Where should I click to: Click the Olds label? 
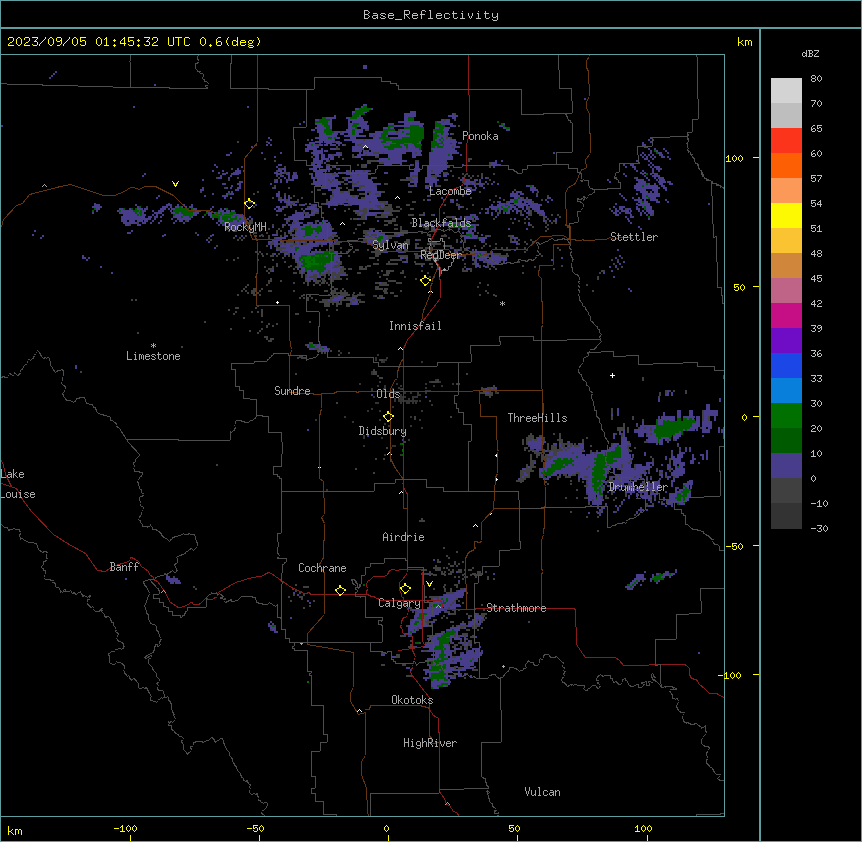coord(388,394)
